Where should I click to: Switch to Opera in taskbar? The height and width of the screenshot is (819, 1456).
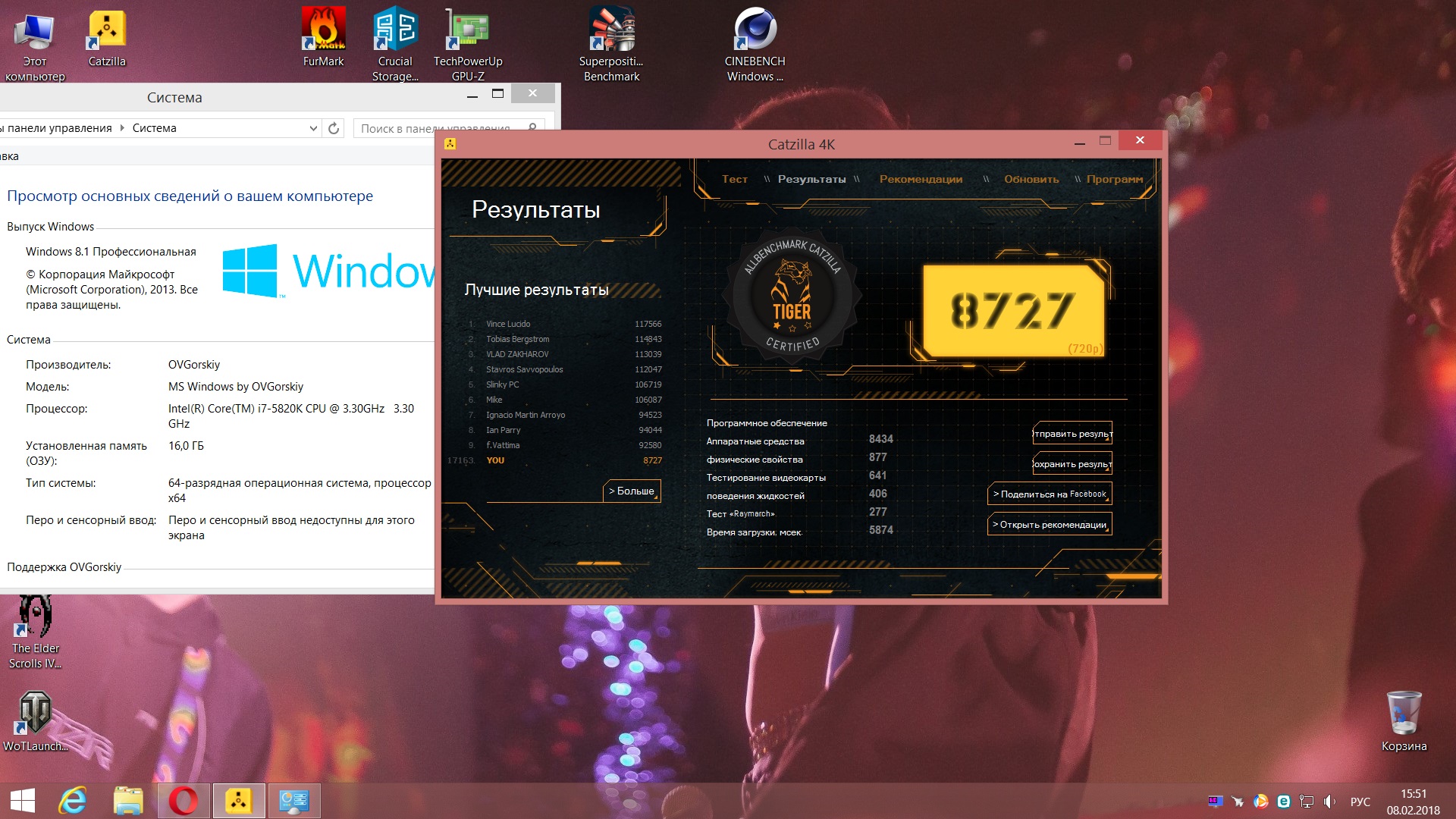[x=183, y=801]
